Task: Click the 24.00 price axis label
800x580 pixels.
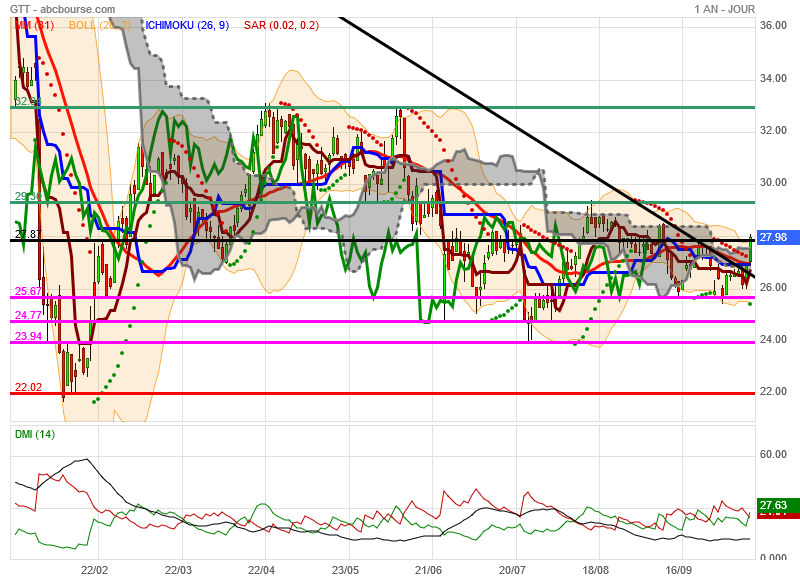Action: point(773,339)
